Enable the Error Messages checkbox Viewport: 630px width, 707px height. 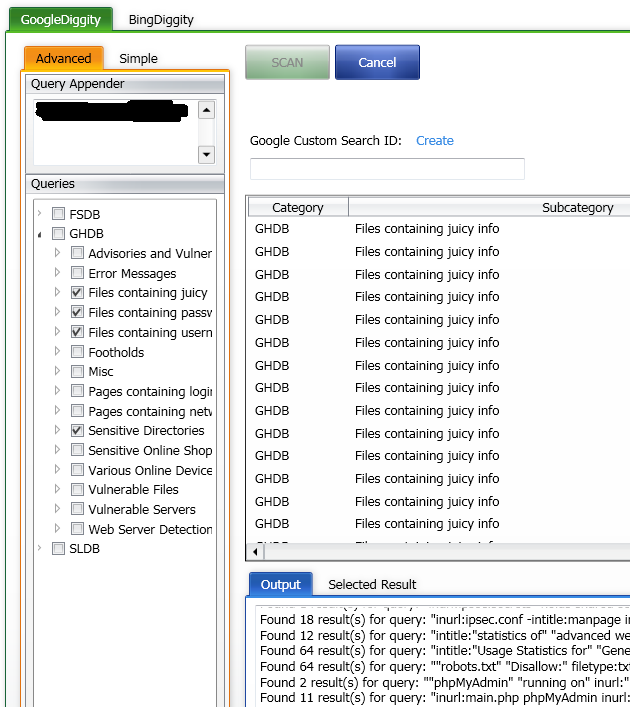tap(77, 272)
